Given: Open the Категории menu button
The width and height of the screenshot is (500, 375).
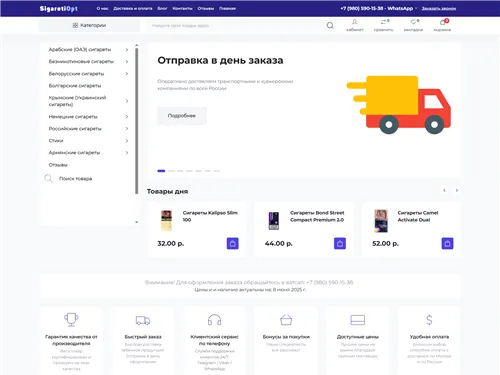Looking at the screenshot, I should click(x=89, y=25).
